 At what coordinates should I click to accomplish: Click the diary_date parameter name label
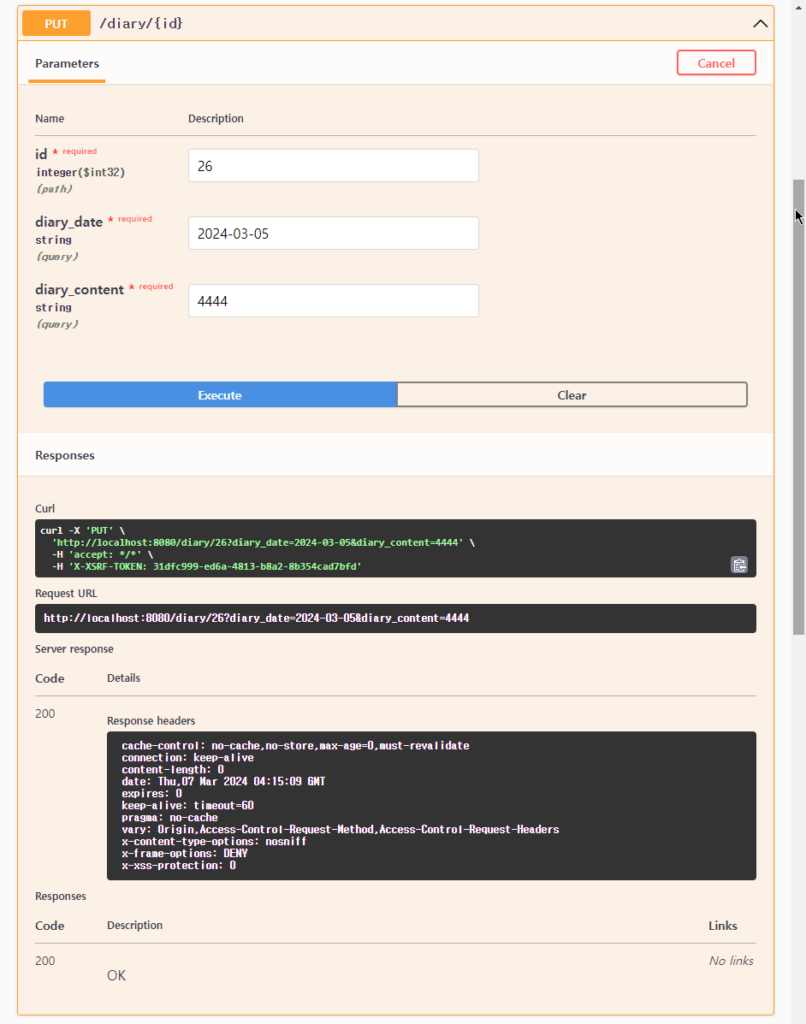tap(69, 222)
